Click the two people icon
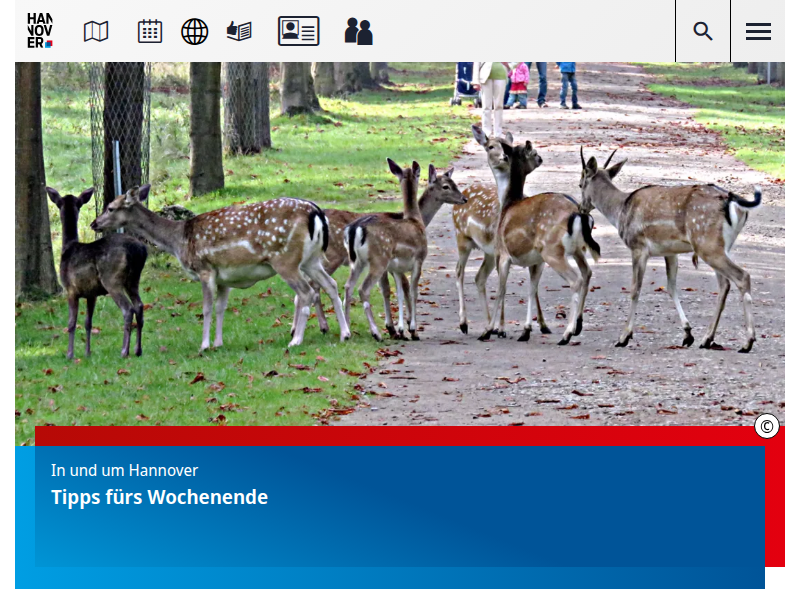The width and height of the screenshot is (800, 600). (359, 32)
